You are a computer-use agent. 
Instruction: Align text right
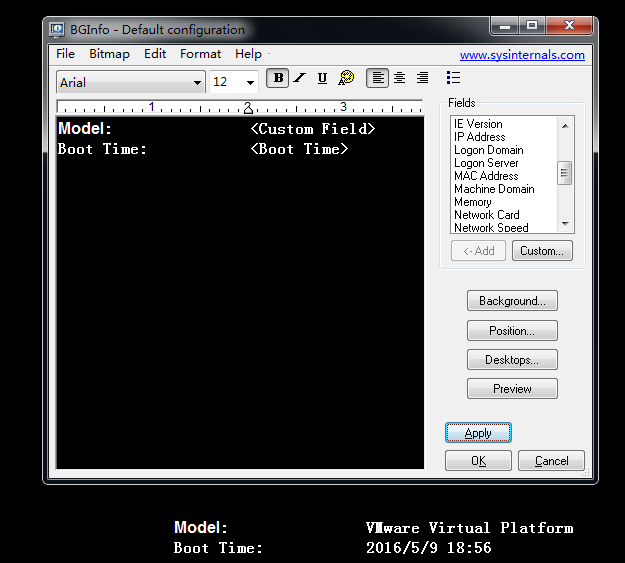tap(423, 78)
